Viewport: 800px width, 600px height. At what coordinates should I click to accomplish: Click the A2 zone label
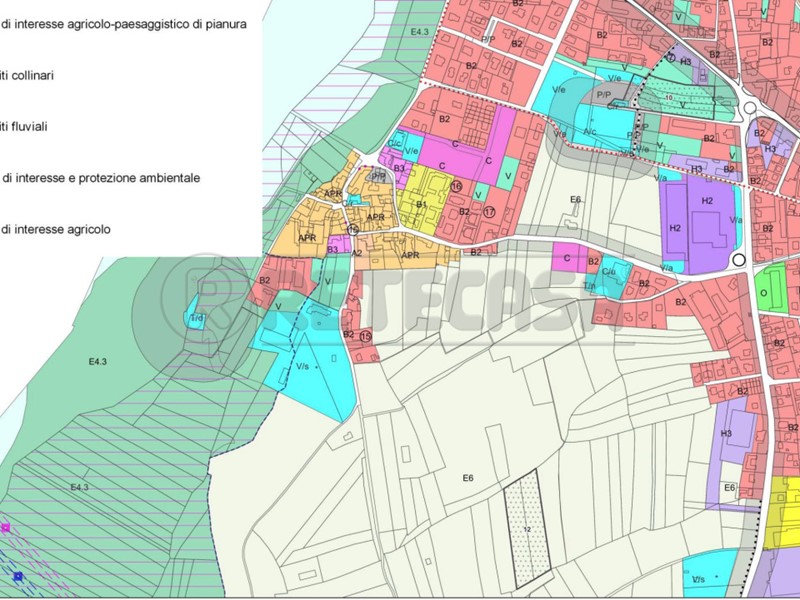357,253
